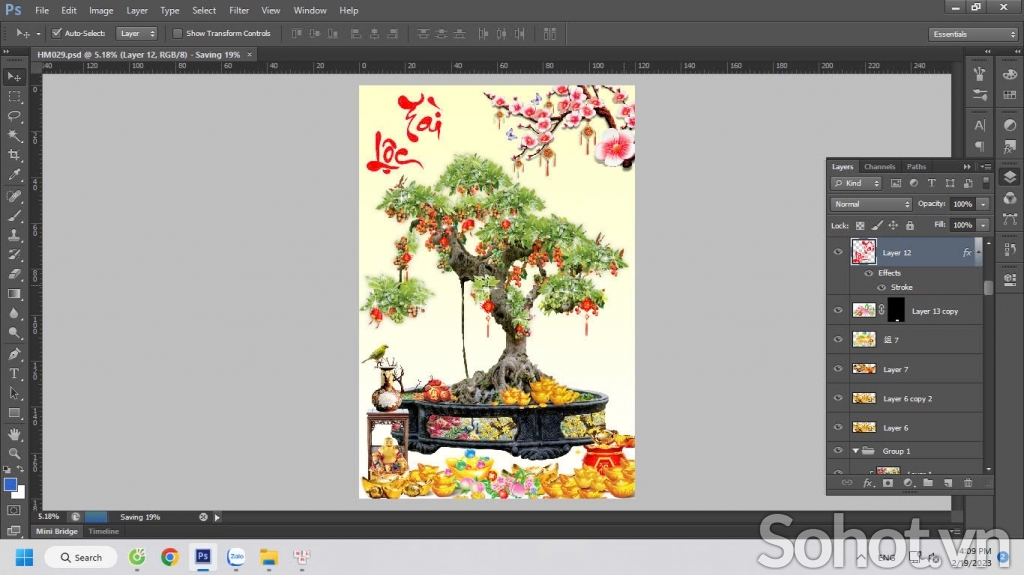The image size is (1024, 575).
Task: Switch to the Channels tab
Action: 879,167
